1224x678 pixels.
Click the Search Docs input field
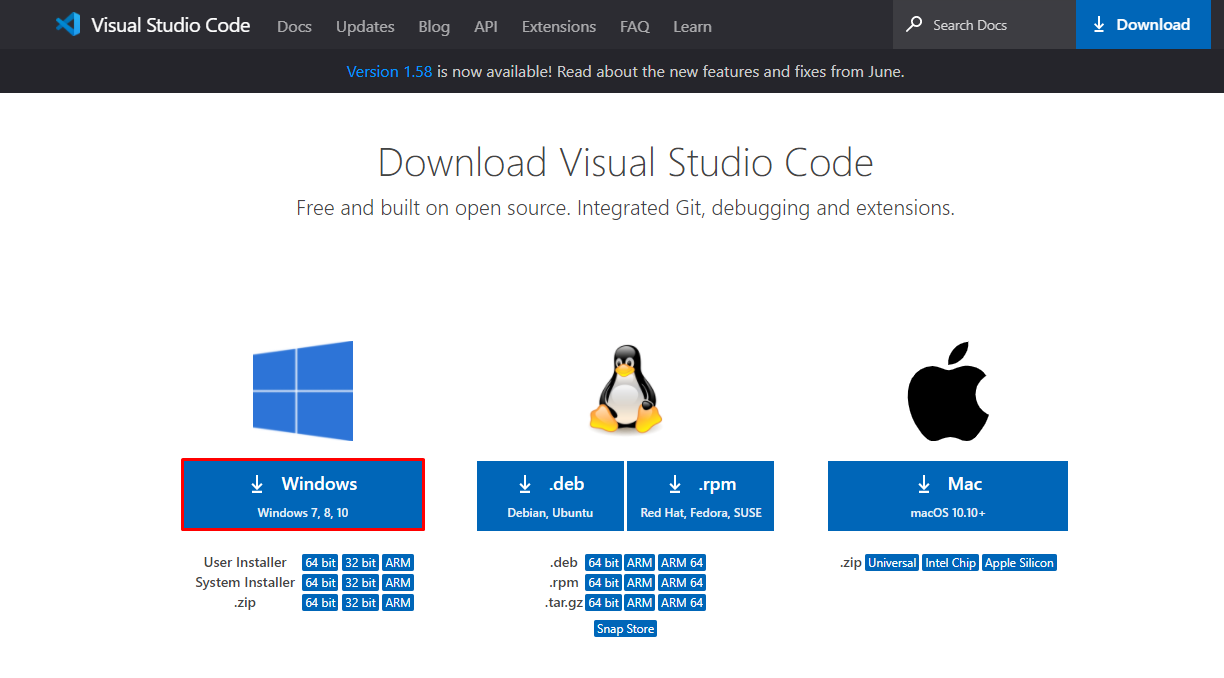coord(984,24)
